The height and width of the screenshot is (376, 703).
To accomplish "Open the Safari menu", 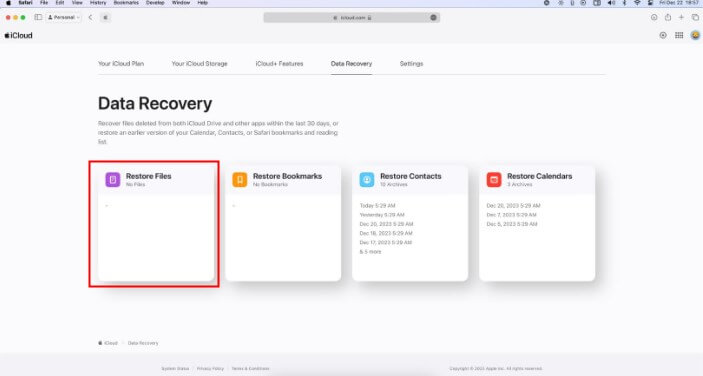I will tap(25, 3).
